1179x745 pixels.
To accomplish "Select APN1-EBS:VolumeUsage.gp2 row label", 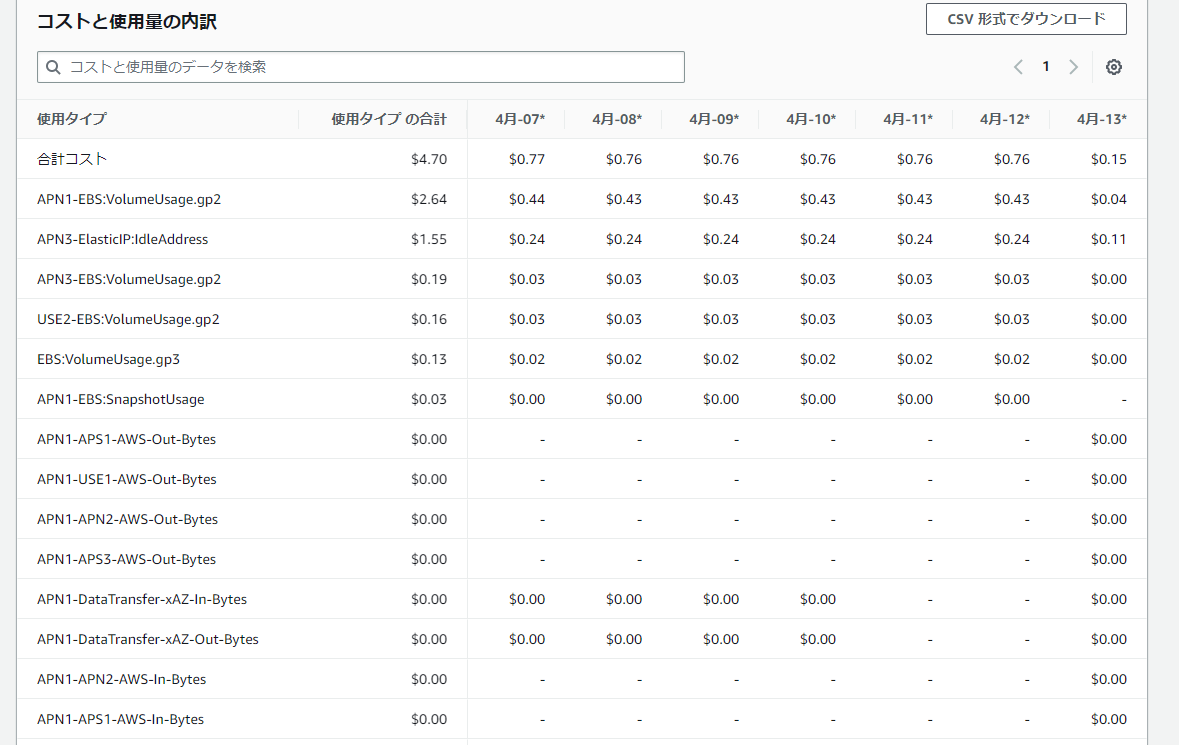I will coord(129,199).
